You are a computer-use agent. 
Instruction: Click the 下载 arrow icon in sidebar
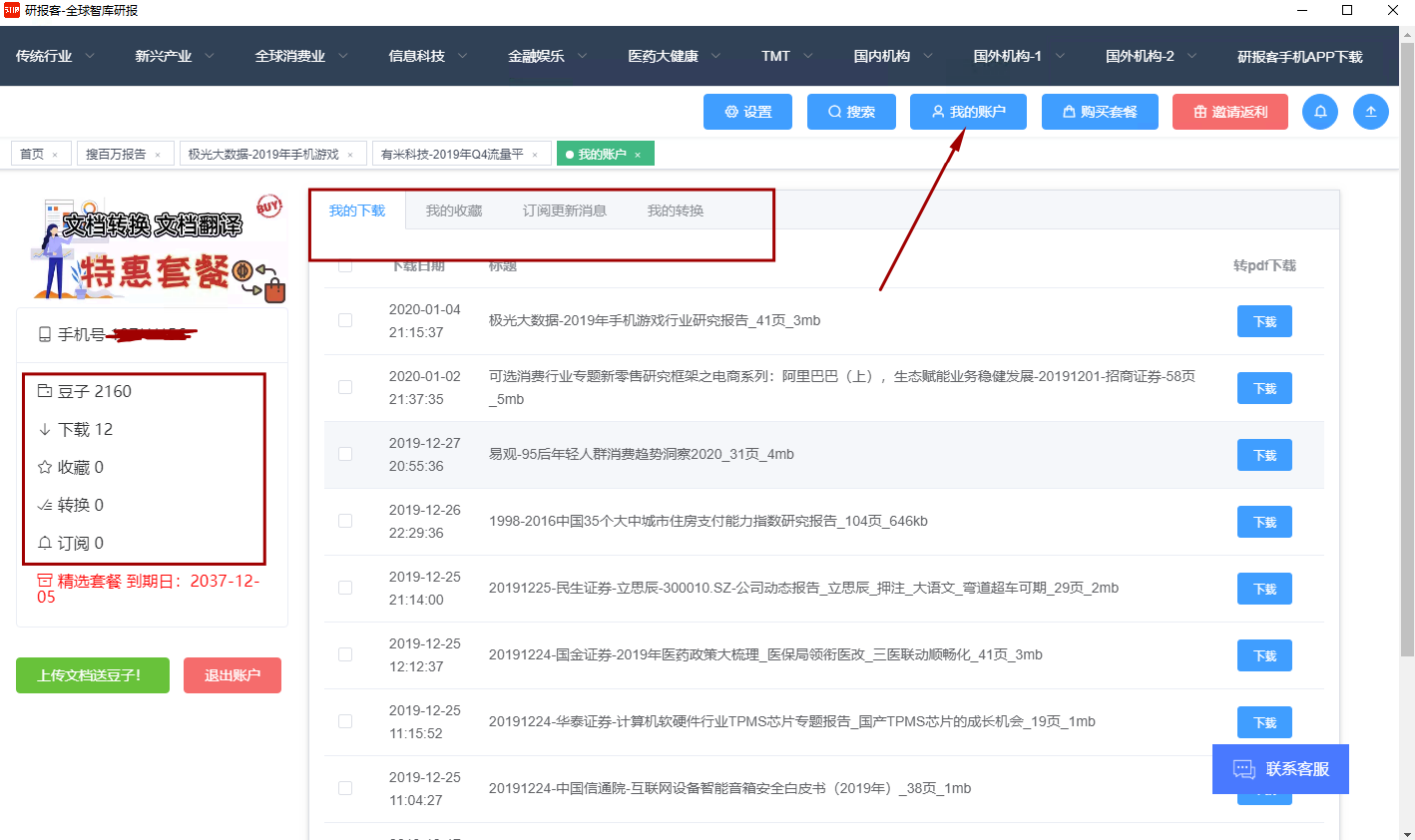point(45,429)
